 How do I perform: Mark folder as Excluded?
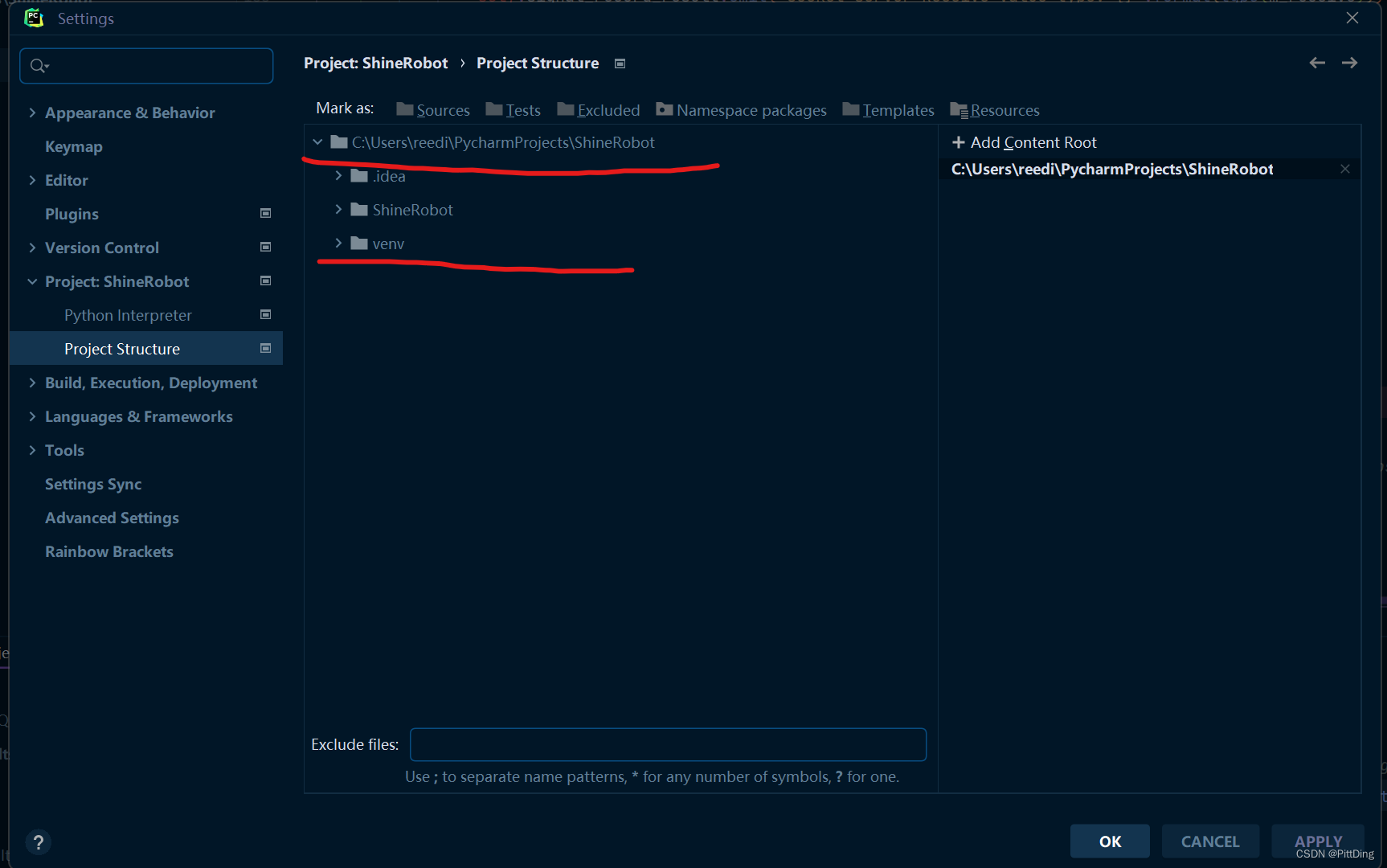click(599, 110)
